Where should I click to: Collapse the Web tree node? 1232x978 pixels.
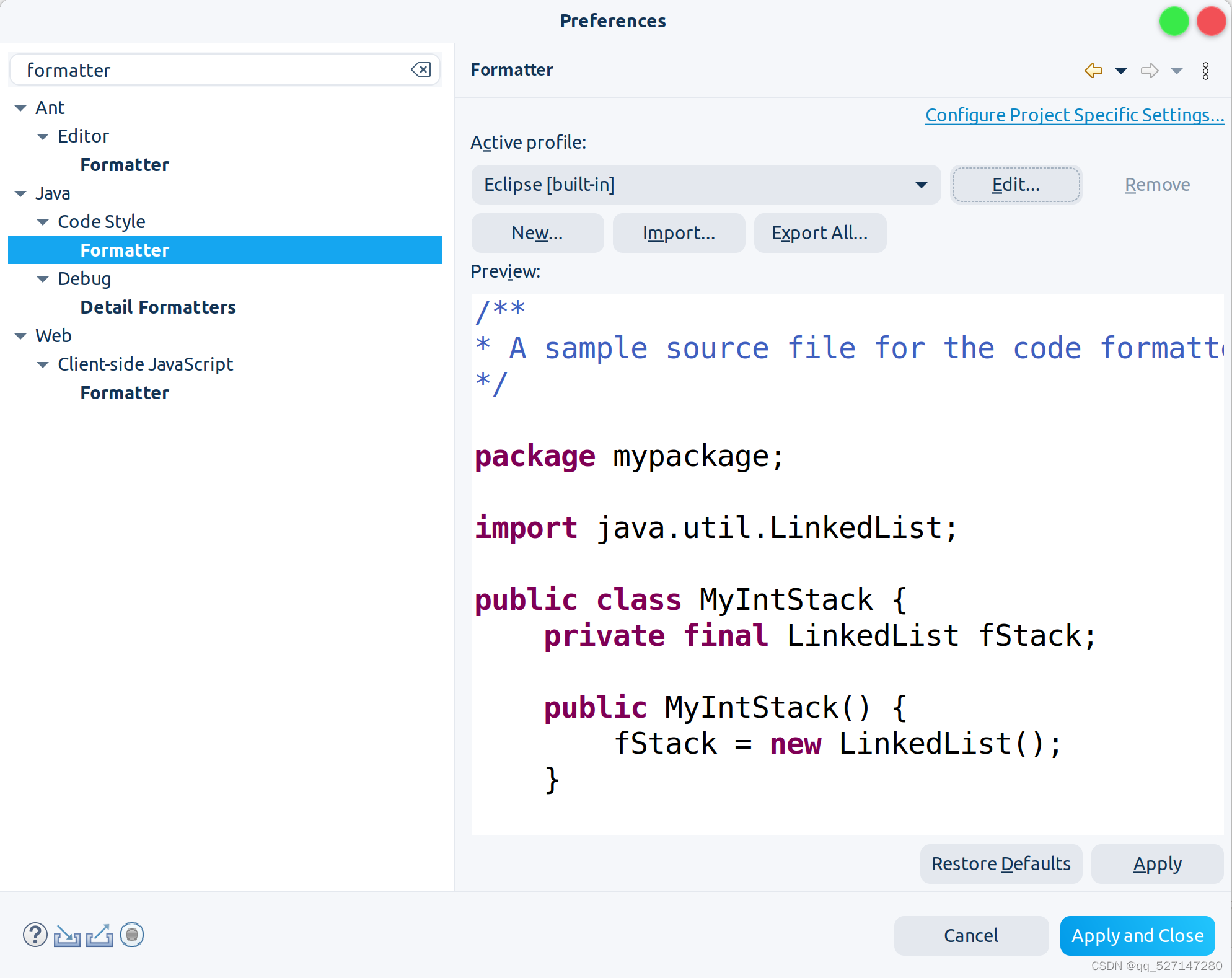coord(20,337)
